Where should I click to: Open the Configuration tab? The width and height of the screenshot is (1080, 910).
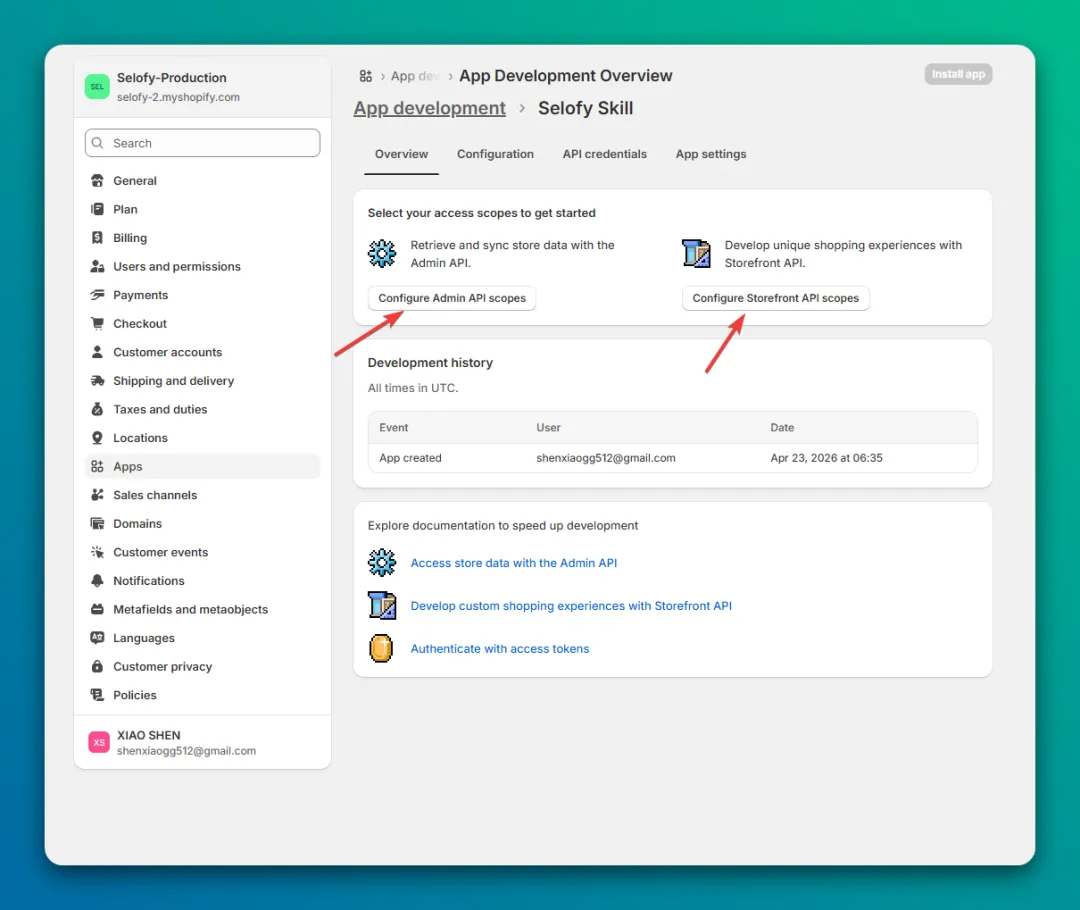click(495, 154)
